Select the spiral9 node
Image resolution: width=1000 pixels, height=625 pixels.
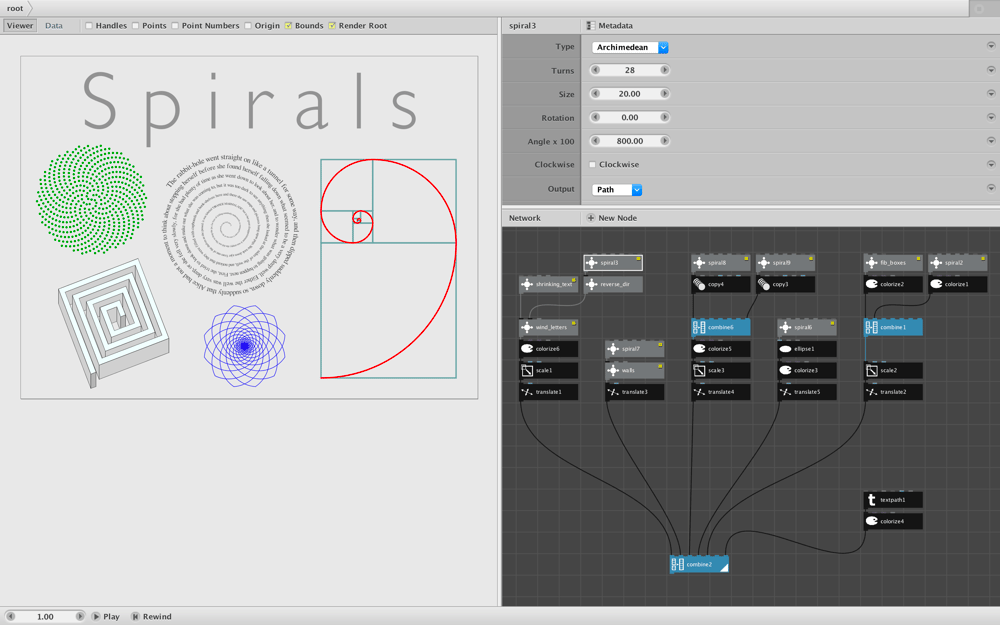pos(785,263)
